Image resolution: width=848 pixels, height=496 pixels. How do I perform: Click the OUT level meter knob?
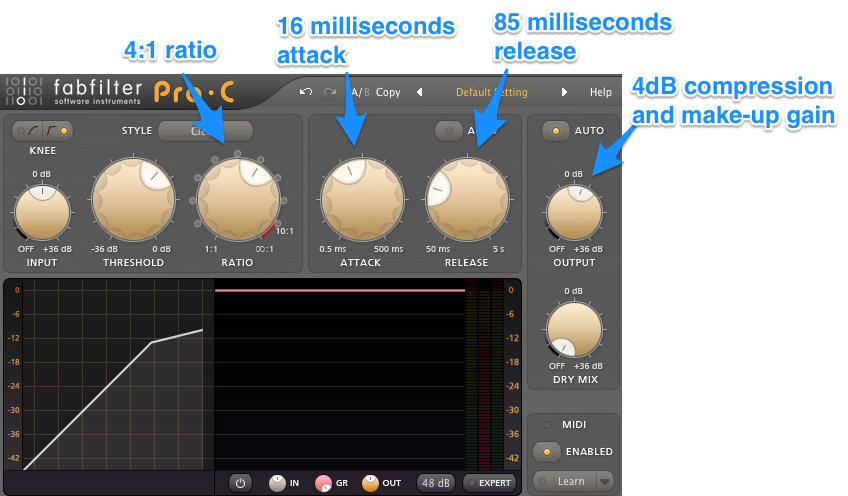[370, 483]
